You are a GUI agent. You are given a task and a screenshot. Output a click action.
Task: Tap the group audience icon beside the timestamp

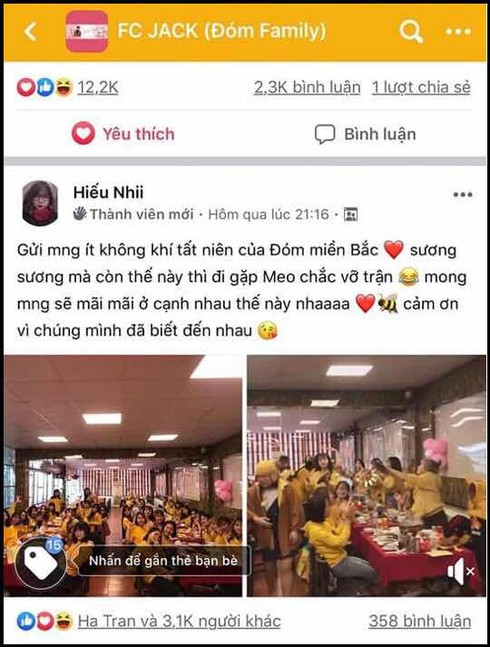351,215
